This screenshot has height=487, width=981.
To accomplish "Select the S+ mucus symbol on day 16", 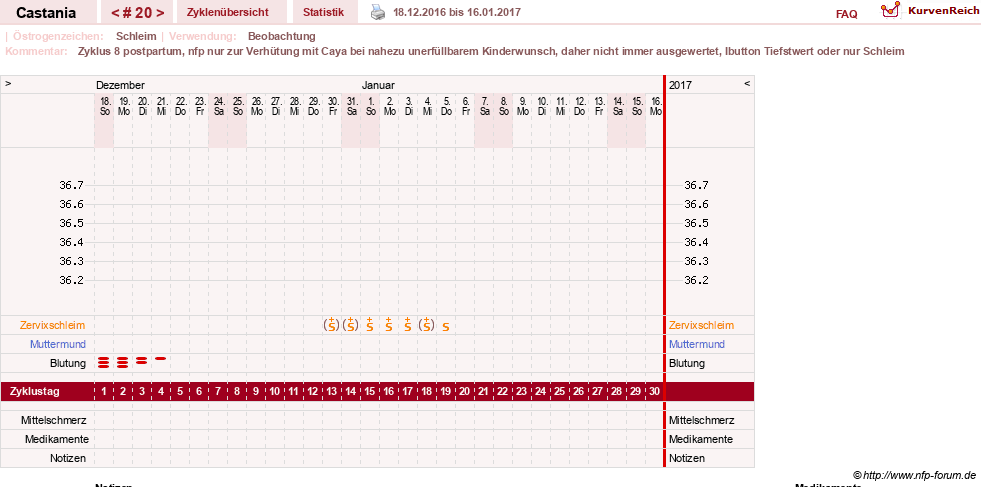I will point(389,325).
